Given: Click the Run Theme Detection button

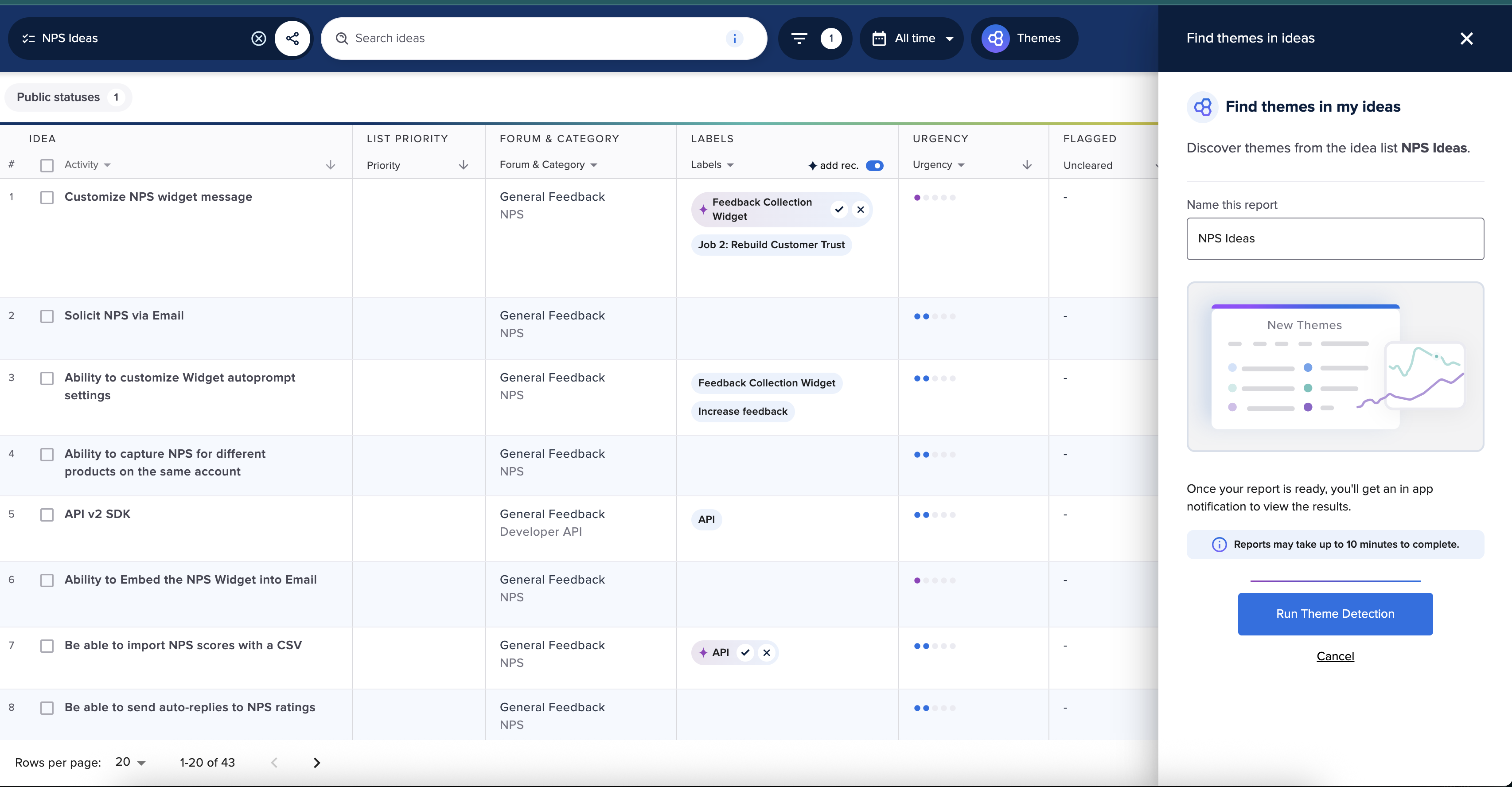Looking at the screenshot, I should point(1335,614).
